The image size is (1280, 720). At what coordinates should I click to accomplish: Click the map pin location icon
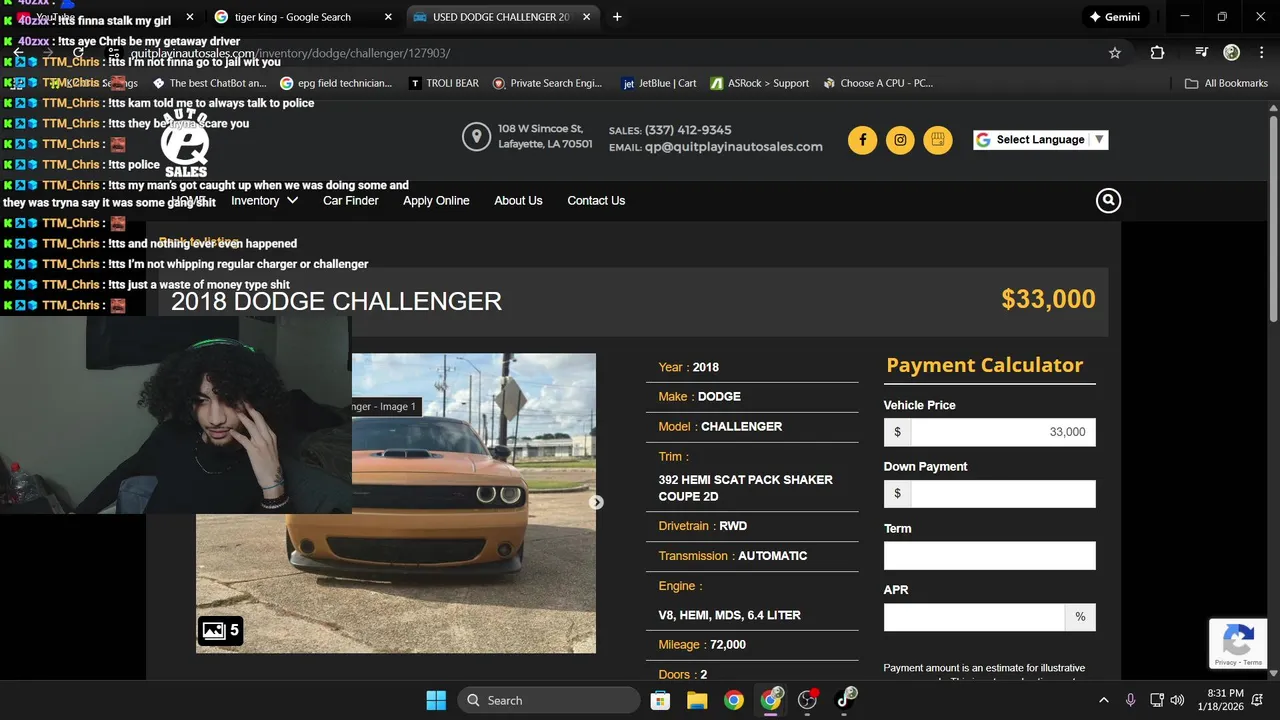pyautogui.click(x=476, y=137)
